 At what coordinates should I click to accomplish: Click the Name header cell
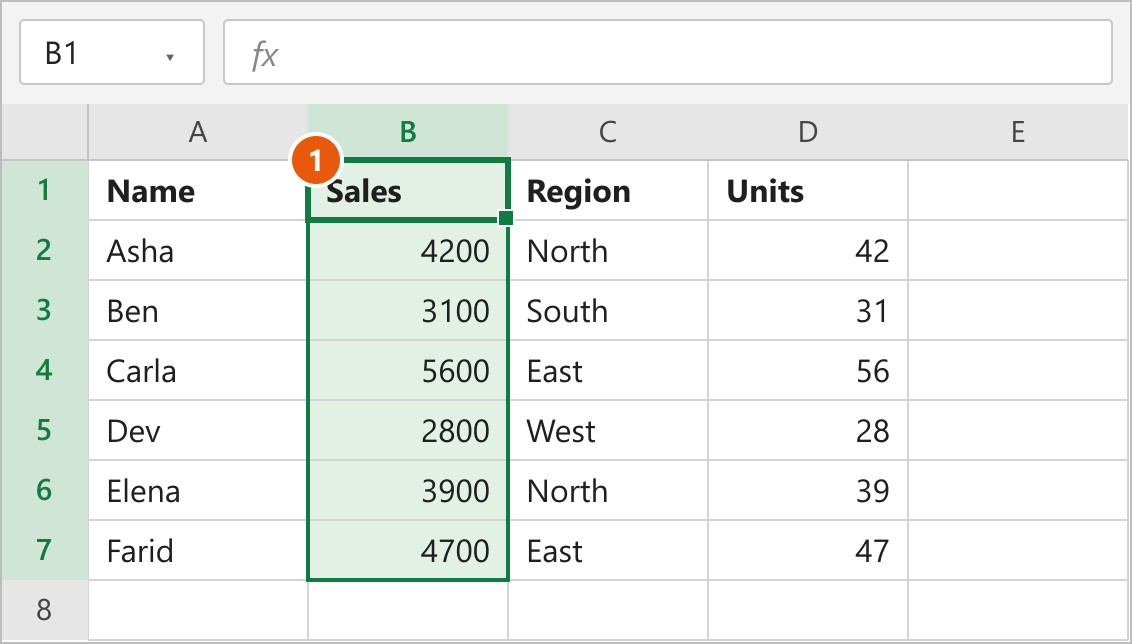(198, 190)
